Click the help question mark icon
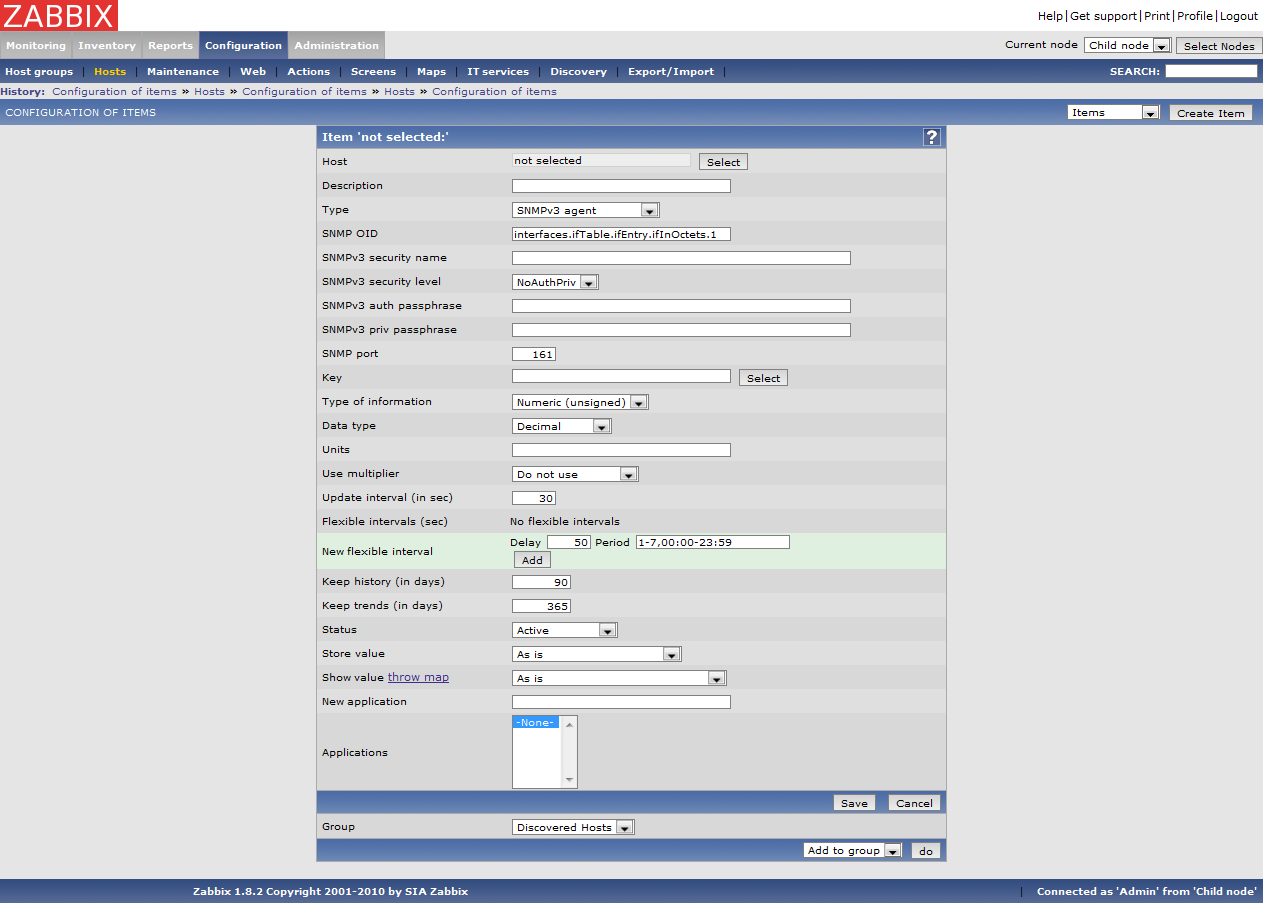 [931, 137]
